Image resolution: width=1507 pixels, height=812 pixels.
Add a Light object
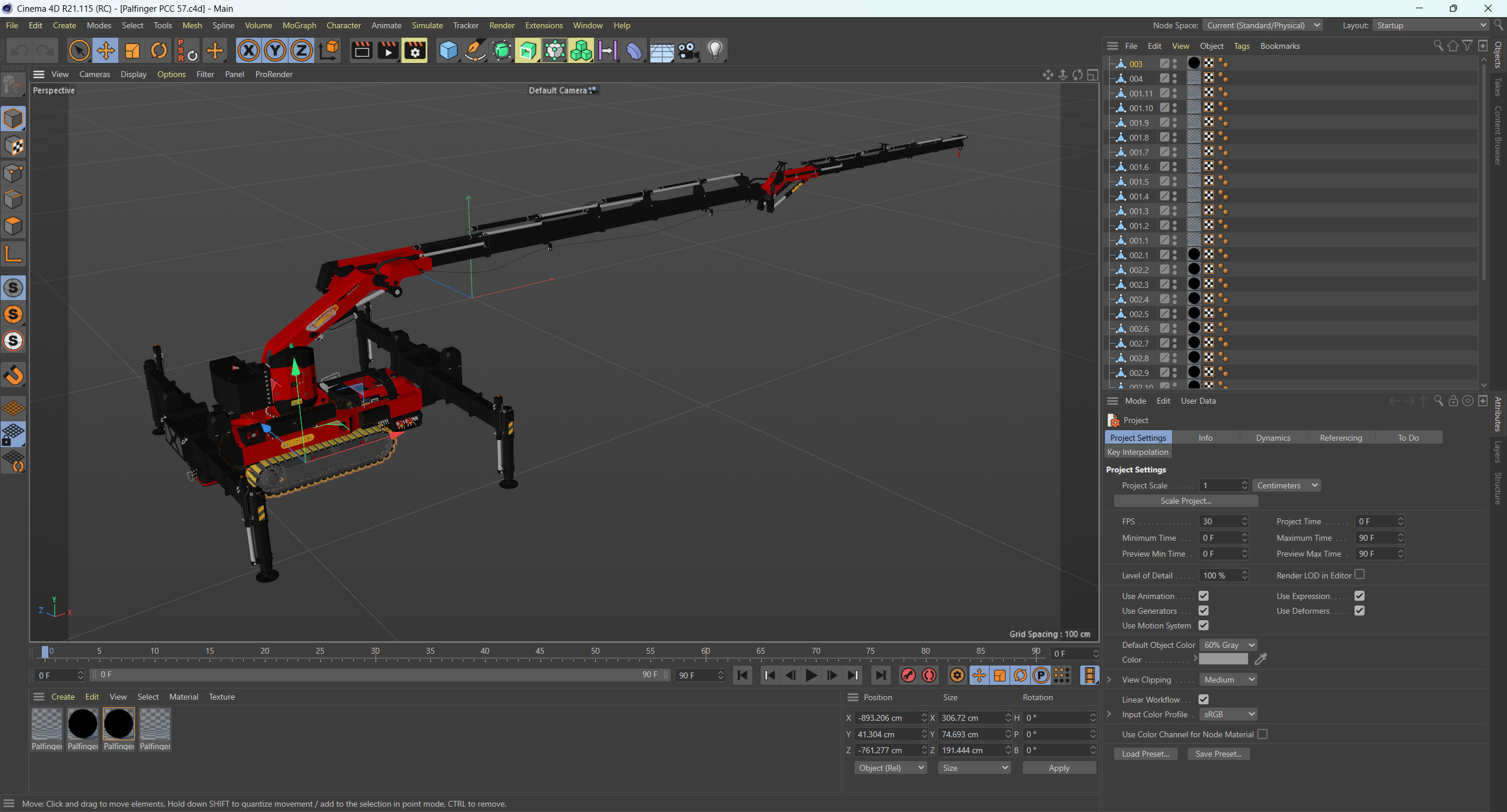(x=715, y=51)
